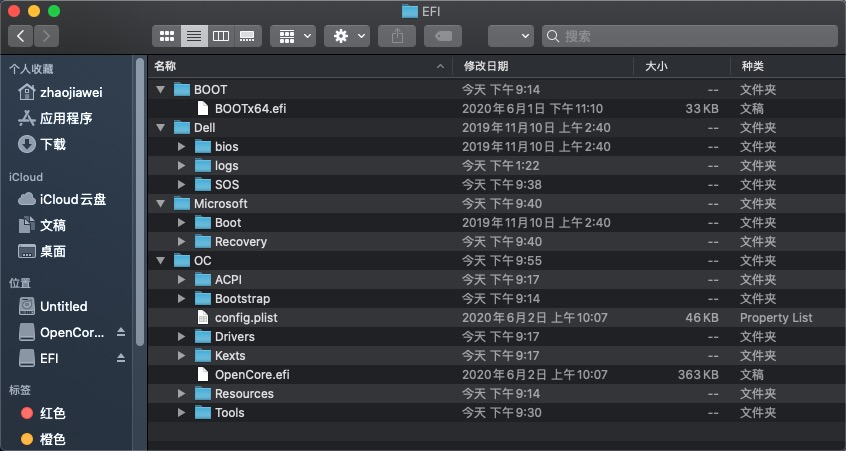Select the config.plist file icon
This screenshot has height=451, width=846.
[202, 317]
